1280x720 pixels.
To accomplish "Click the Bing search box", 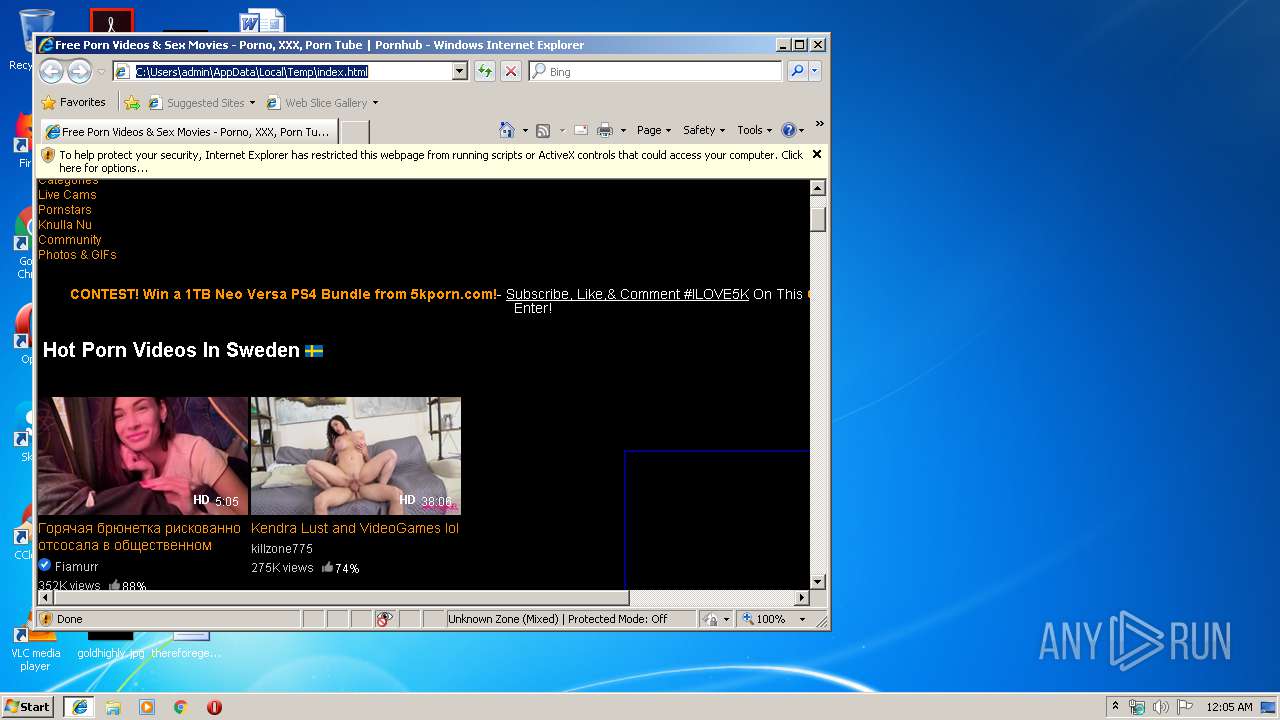I will (656, 71).
